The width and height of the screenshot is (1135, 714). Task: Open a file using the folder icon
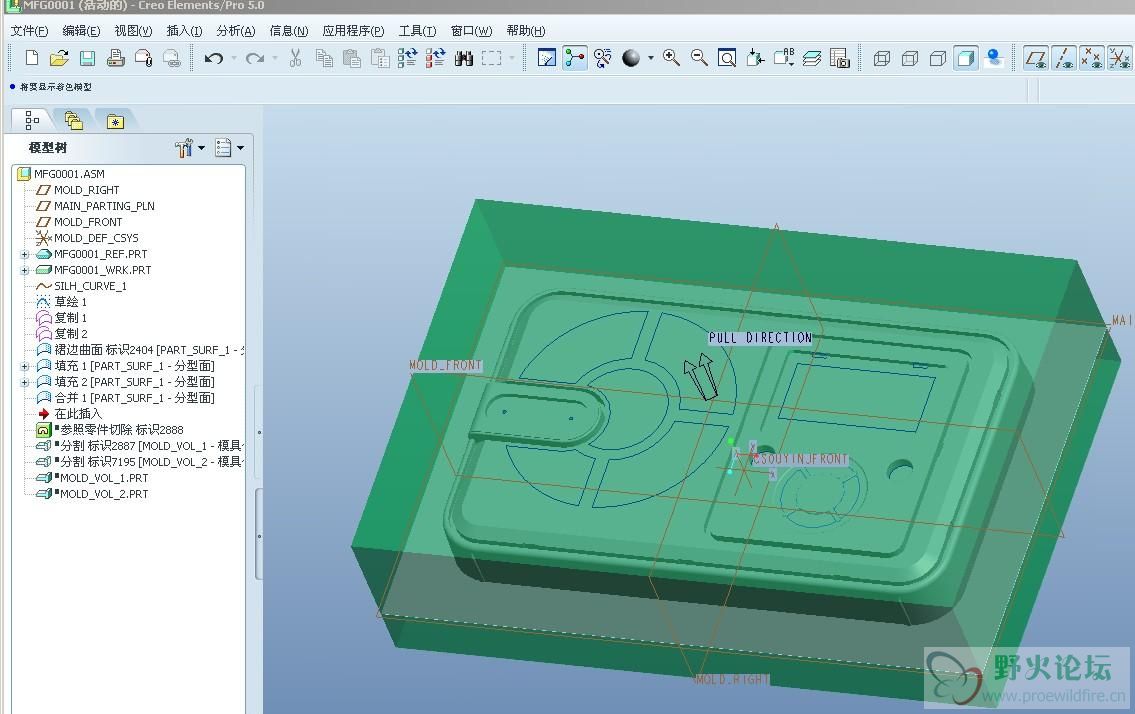(59, 58)
